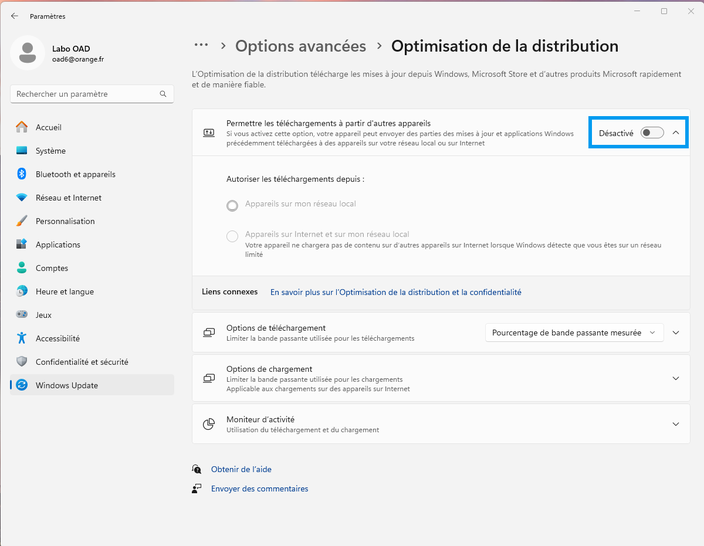Click the Obtenir de l'aide link
The width and height of the screenshot is (704, 546).
[241, 469]
